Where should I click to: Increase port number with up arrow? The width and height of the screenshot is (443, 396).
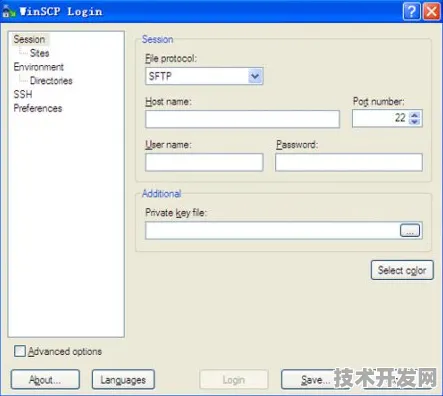point(414,115)
